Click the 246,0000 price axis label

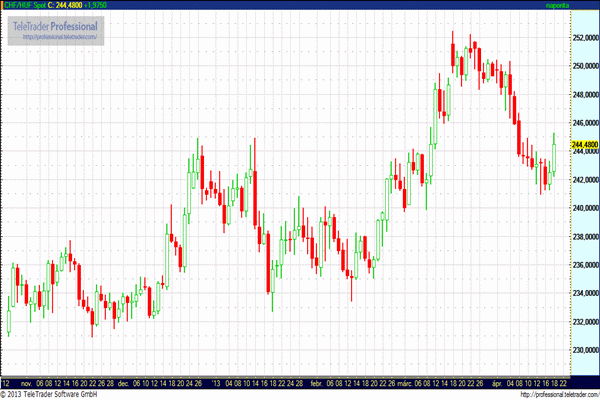[584, 123]
